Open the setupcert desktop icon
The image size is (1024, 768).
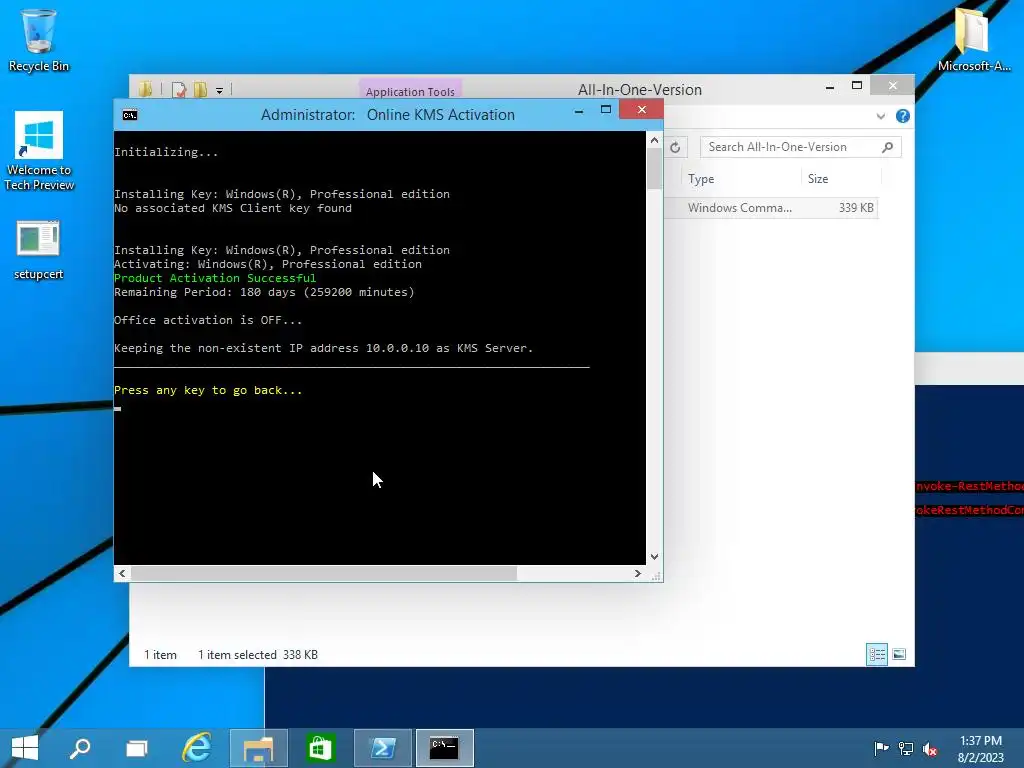point(39,251)
